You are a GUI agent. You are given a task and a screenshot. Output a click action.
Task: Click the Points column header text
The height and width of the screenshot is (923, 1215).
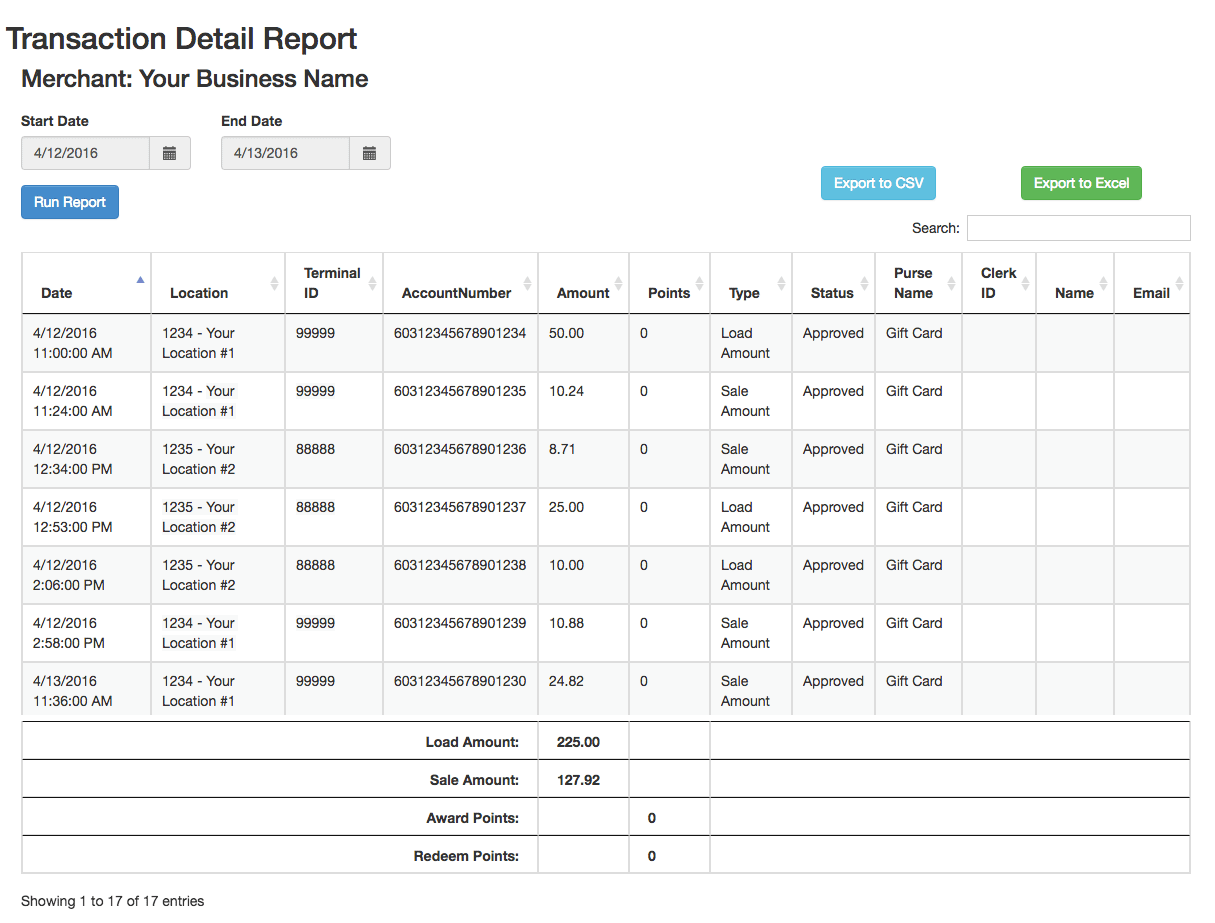point(669,293)
